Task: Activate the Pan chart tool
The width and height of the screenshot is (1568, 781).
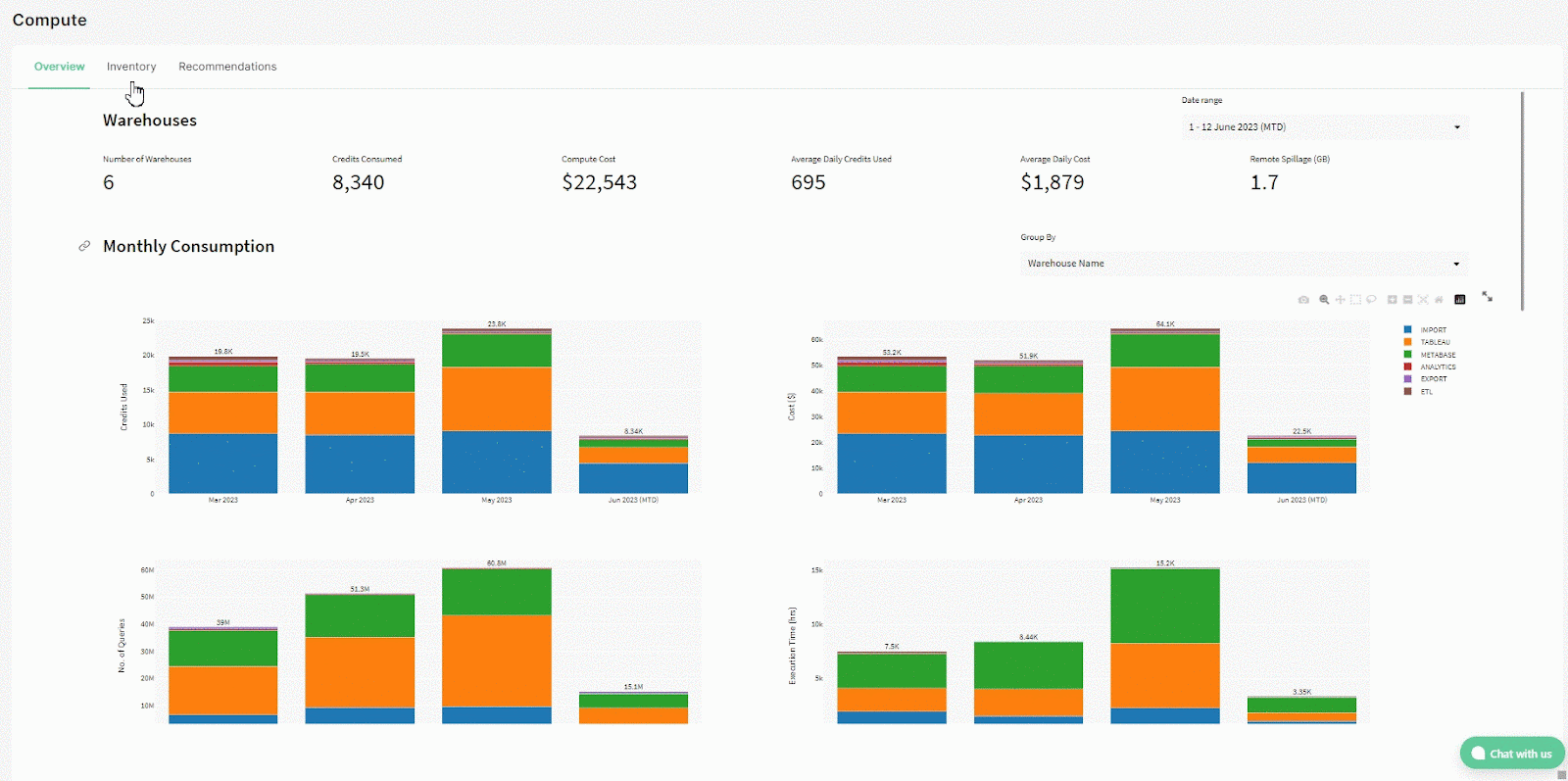Action: (1340, 300)
